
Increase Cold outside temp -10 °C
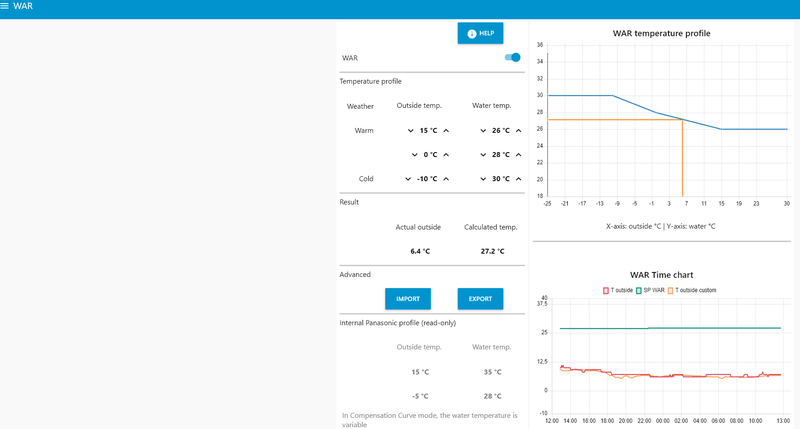pyautogui.click(x=446, y=179)
